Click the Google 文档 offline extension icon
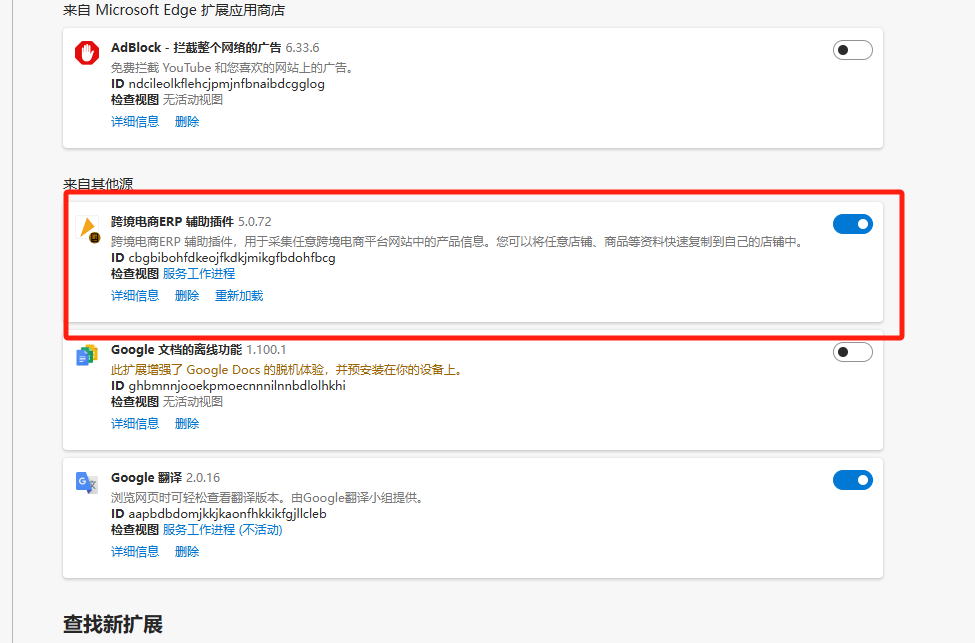This screenshot has height=643, width=975. pos(87,355)
